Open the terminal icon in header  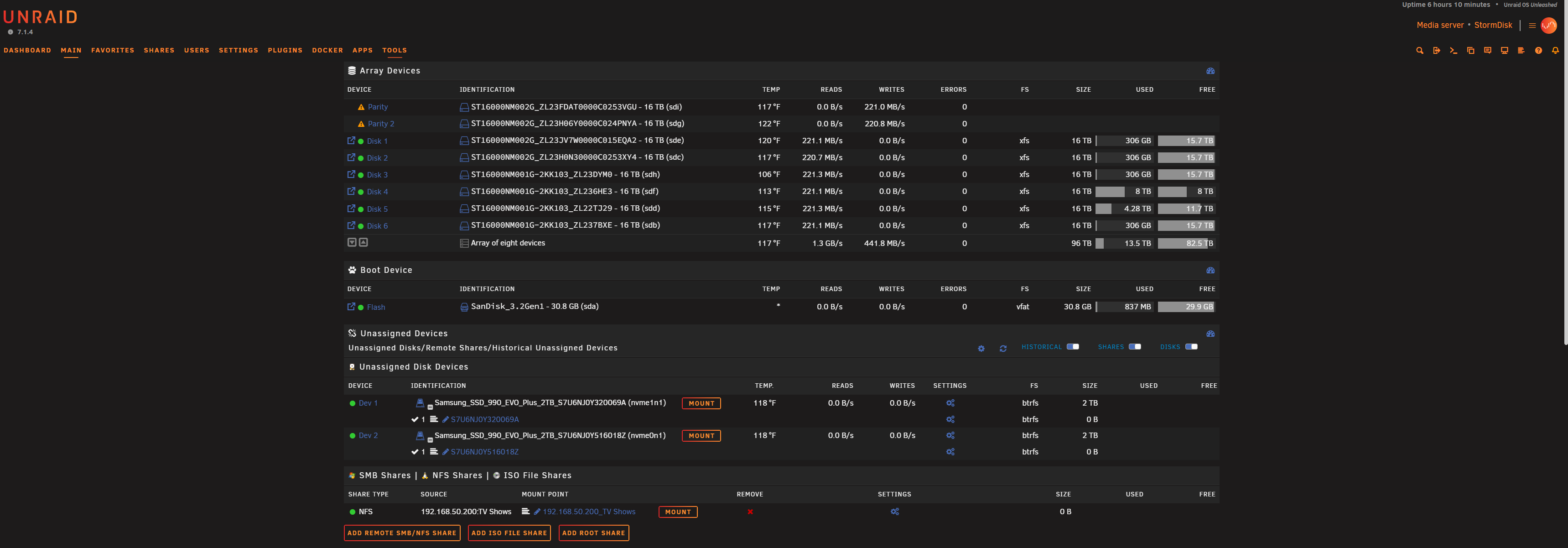(x=1453, y=51)
